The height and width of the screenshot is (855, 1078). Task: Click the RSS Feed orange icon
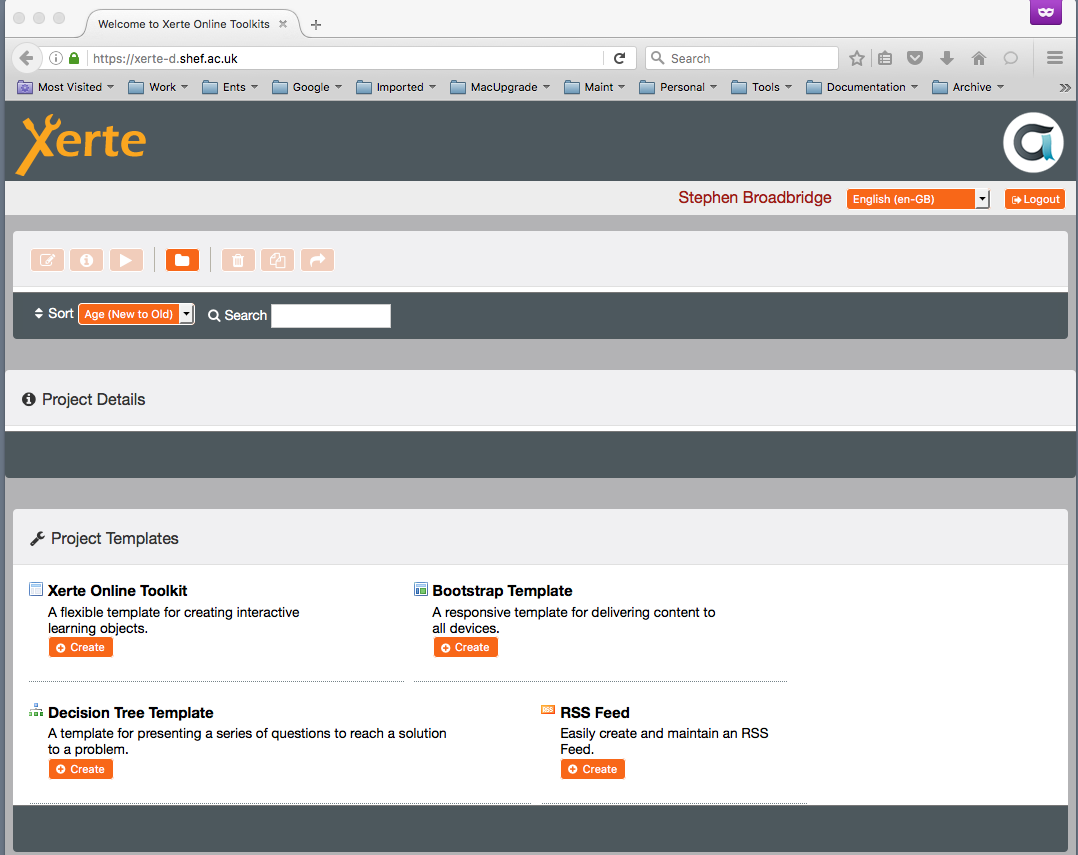548,709
